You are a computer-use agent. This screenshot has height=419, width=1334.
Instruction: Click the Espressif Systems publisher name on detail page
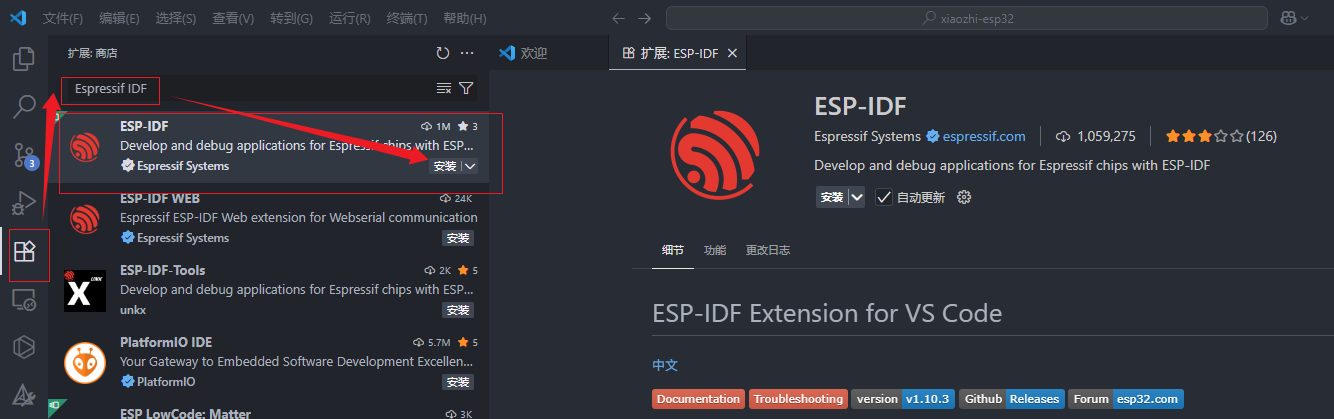point(867,136)
